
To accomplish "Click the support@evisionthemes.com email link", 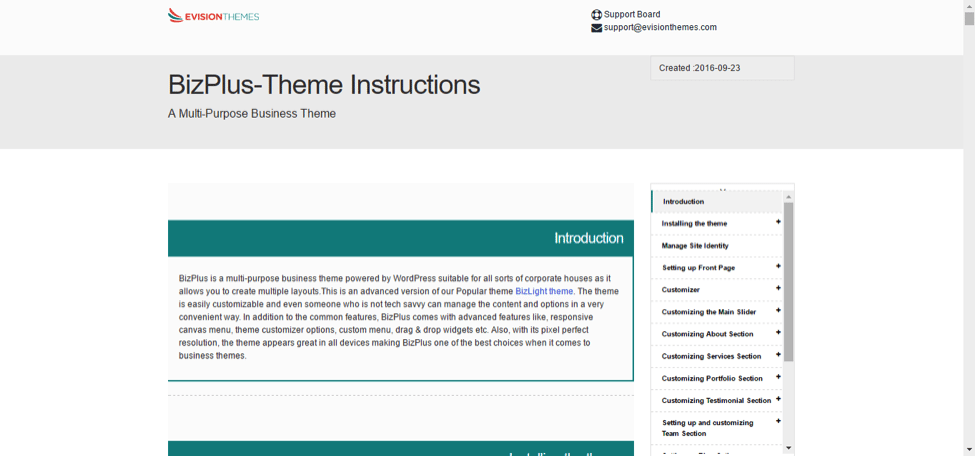I will coord(660,27).
